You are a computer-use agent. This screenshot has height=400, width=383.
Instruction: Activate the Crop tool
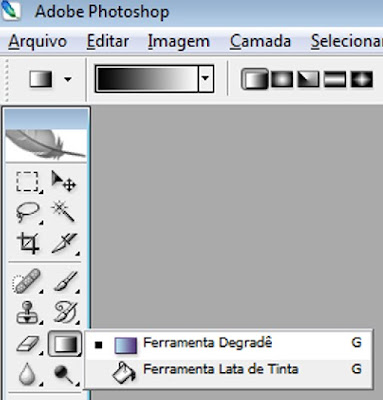coord(28,243)
